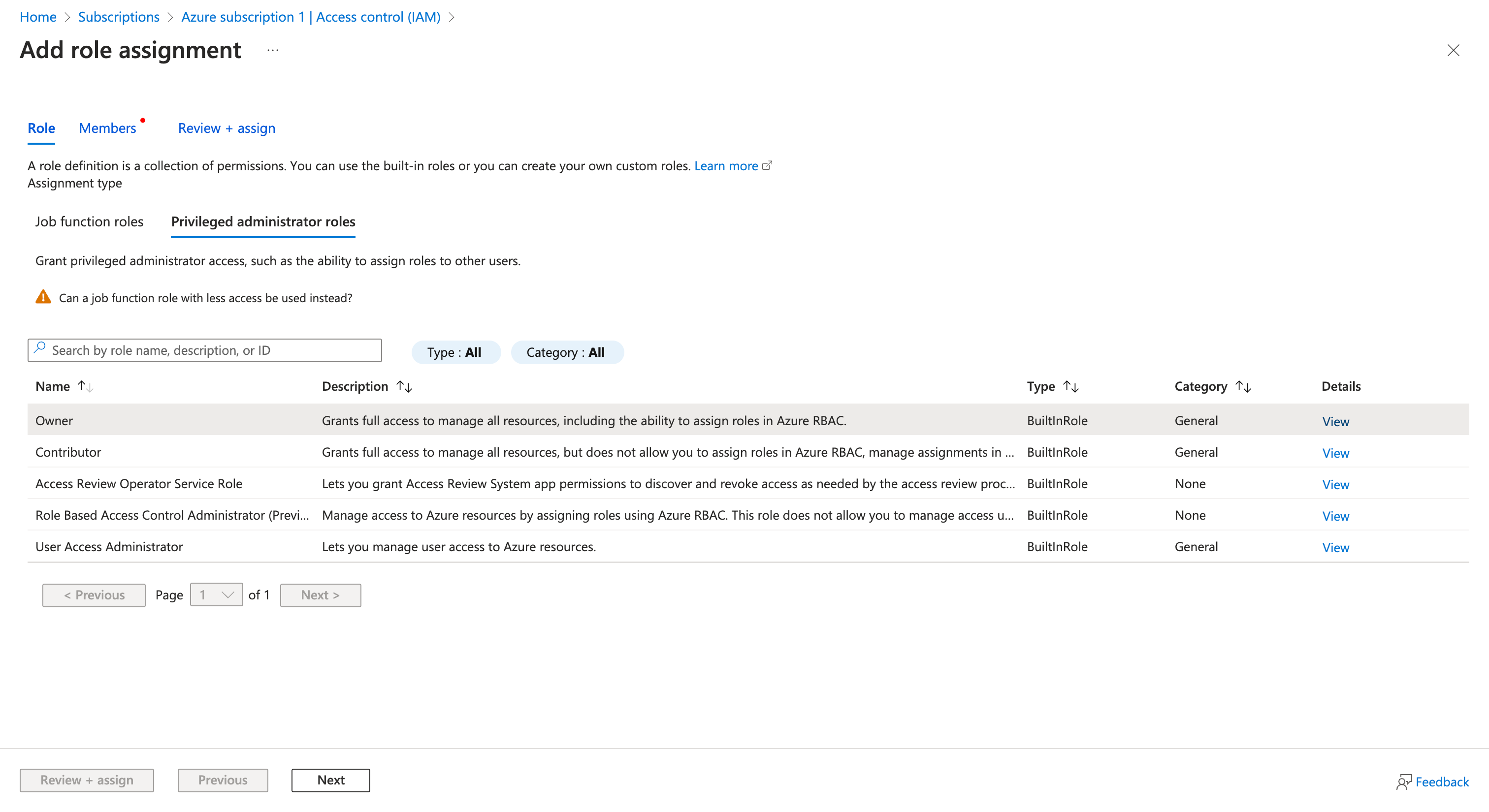Click the Name column sort arrows
Viewport: 1489px width, 812px height.
coord(86,386)
